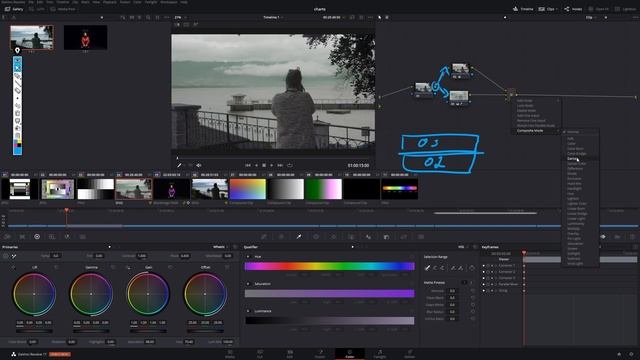Toggle the Hue qualifier on or off
Viewport: 640px width, 360px height.
point(248,257)
